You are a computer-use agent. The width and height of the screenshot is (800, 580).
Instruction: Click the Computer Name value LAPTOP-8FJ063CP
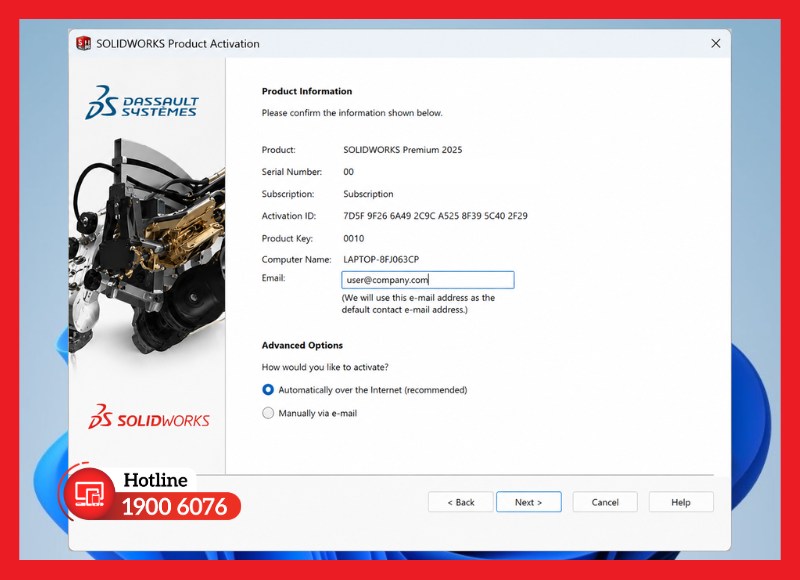381,259
